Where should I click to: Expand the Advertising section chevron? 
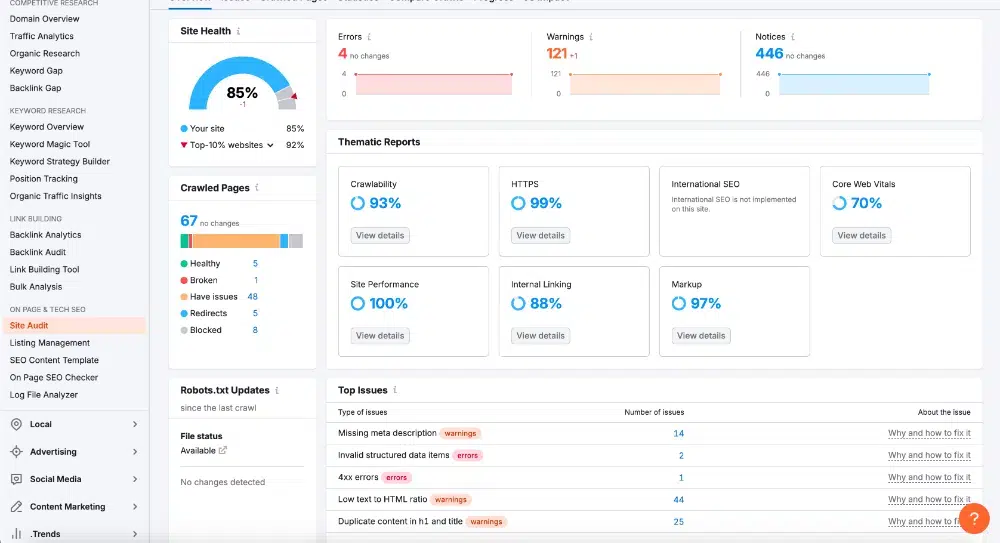pyautogui.click(x=135, y=452)
